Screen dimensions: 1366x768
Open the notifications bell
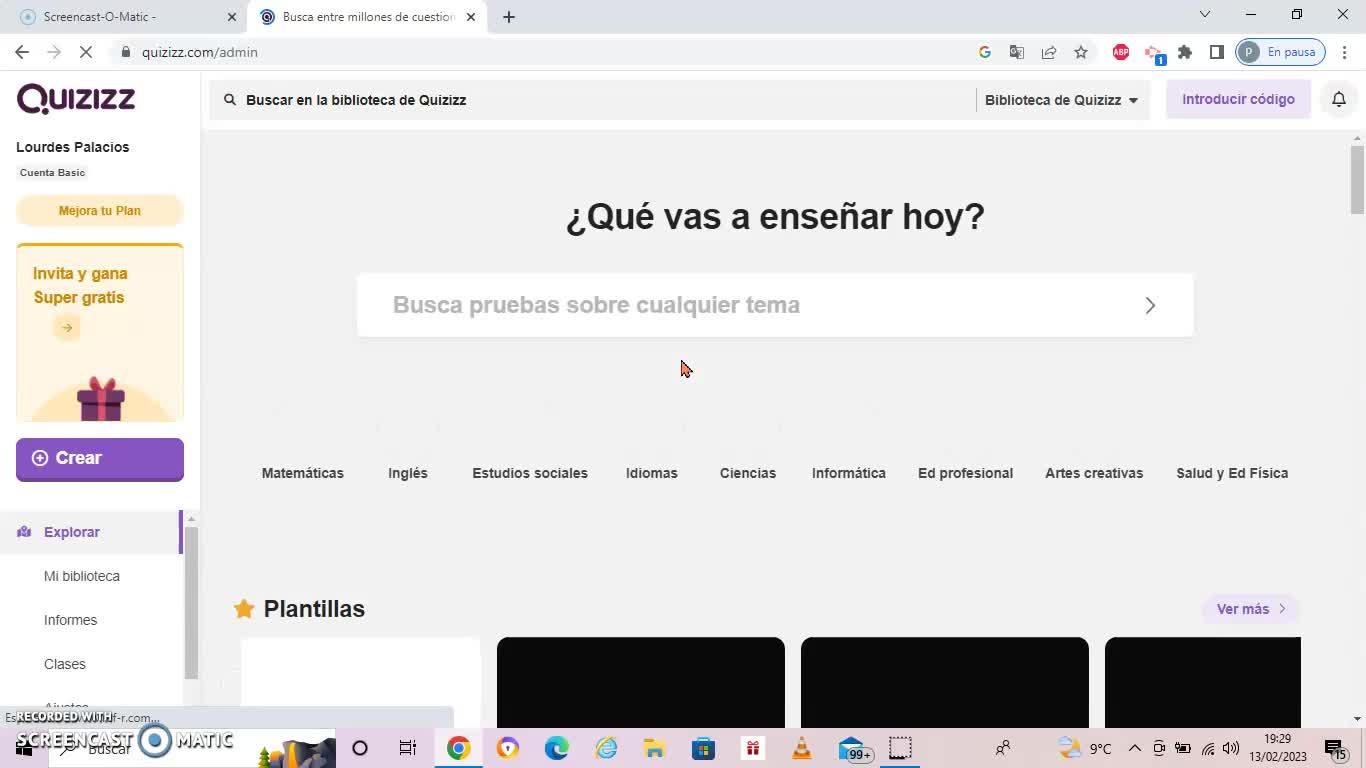[x=1339, y=99]
